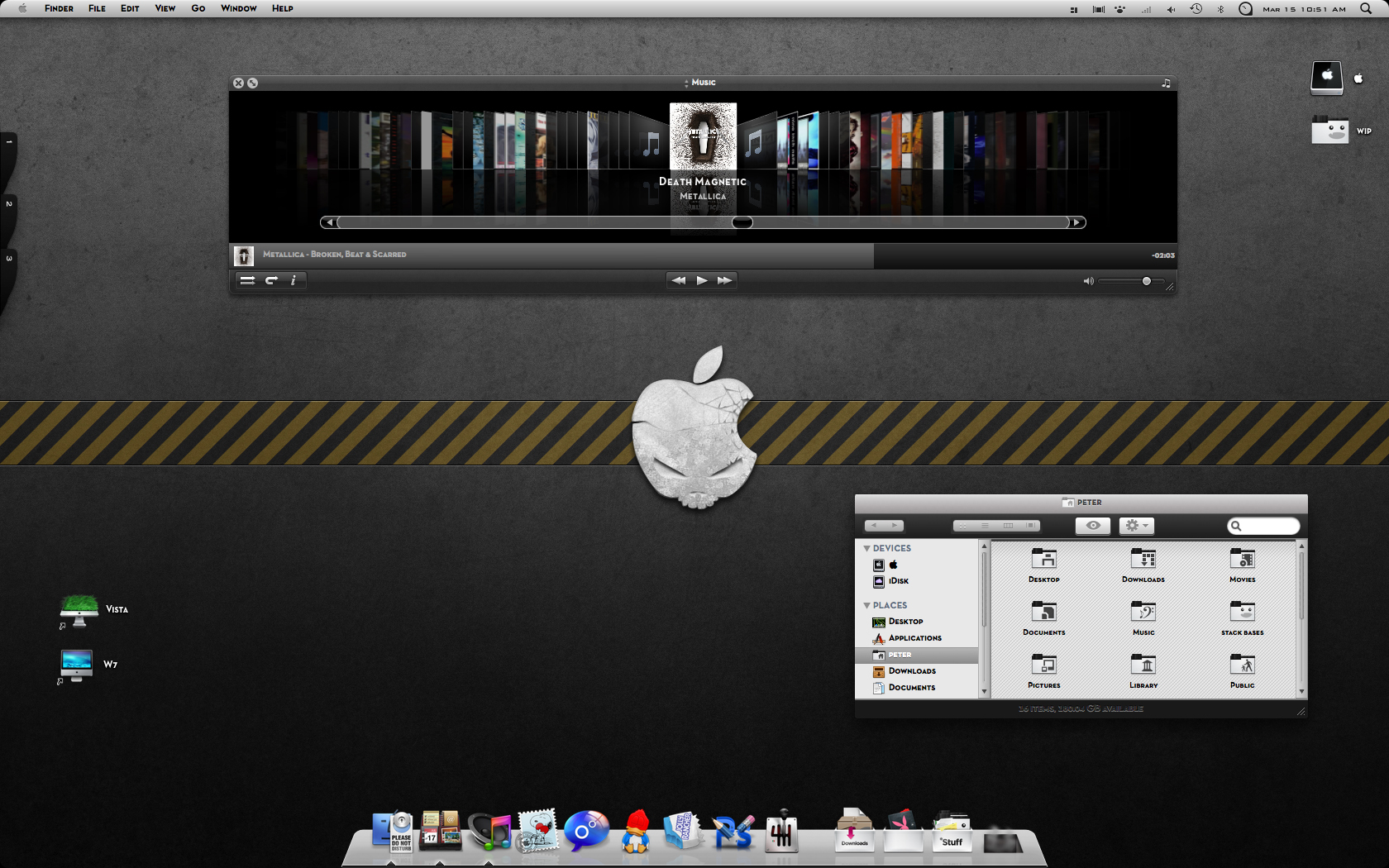Click the music note icon in Music titlebar

coord(1166,83)
